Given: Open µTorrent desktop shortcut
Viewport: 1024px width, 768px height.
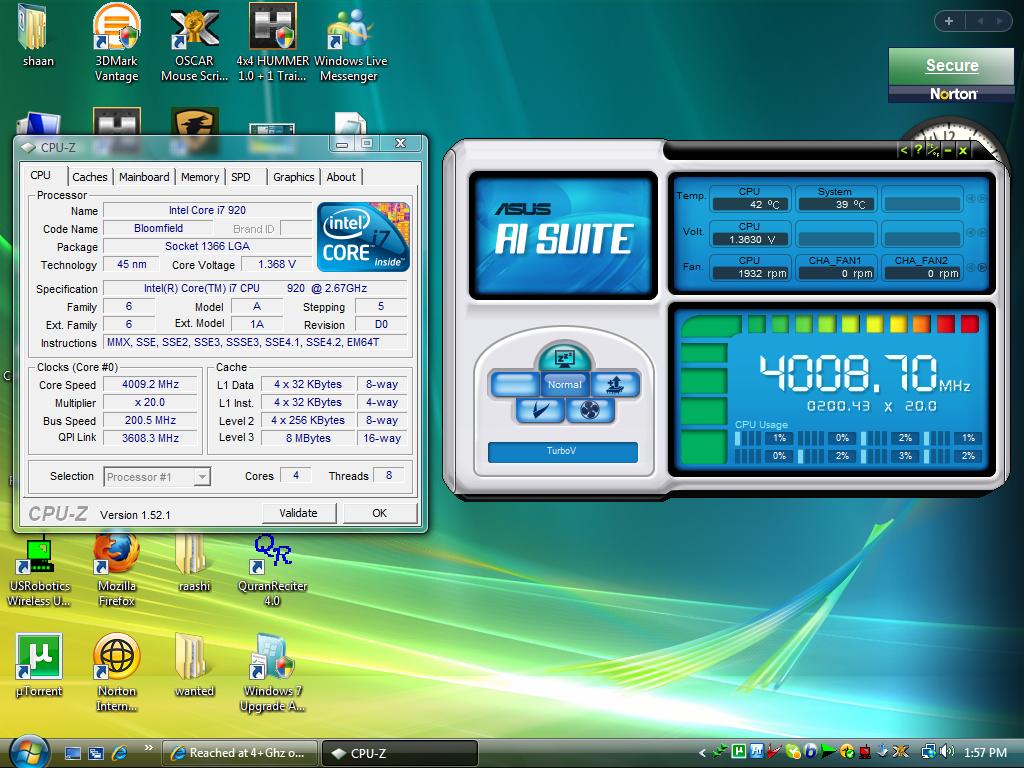Looking at the screenshot, I should [39, 665].
